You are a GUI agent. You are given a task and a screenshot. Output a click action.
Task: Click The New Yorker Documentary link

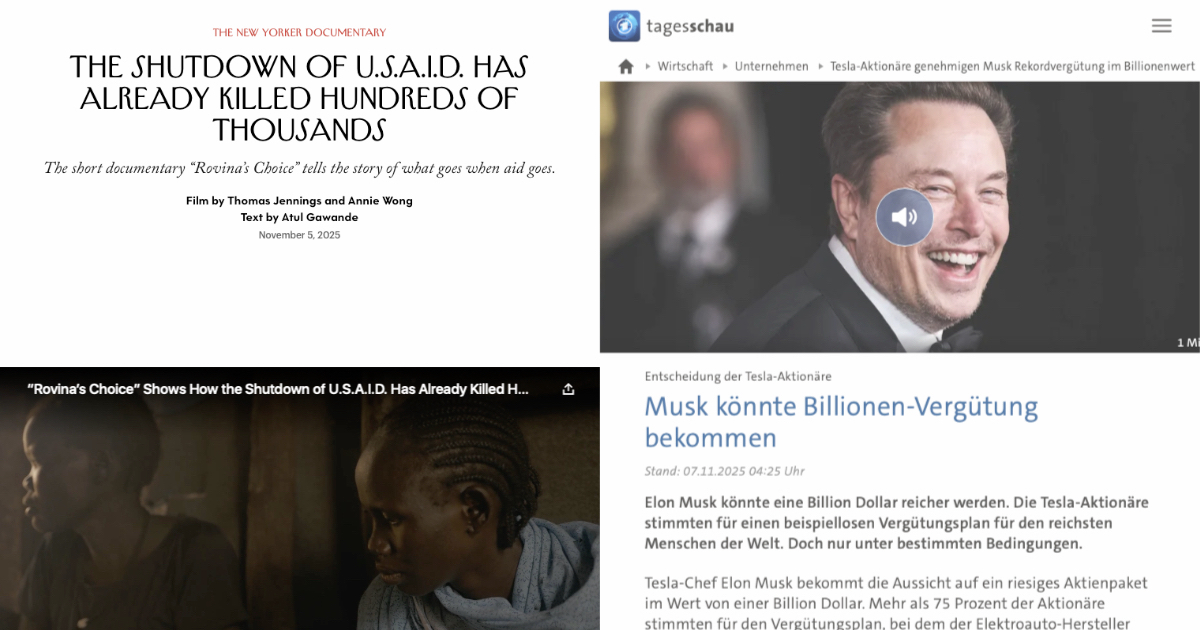(x=299, y=33)
